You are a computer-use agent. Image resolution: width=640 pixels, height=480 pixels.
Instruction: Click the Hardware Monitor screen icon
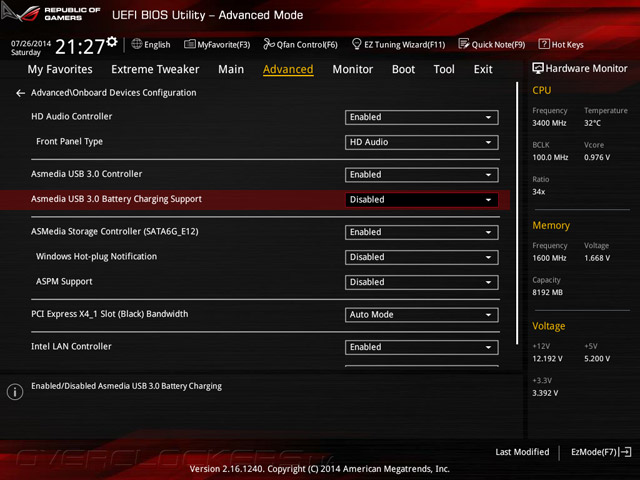pyautogui.click(x=538, y=68)
